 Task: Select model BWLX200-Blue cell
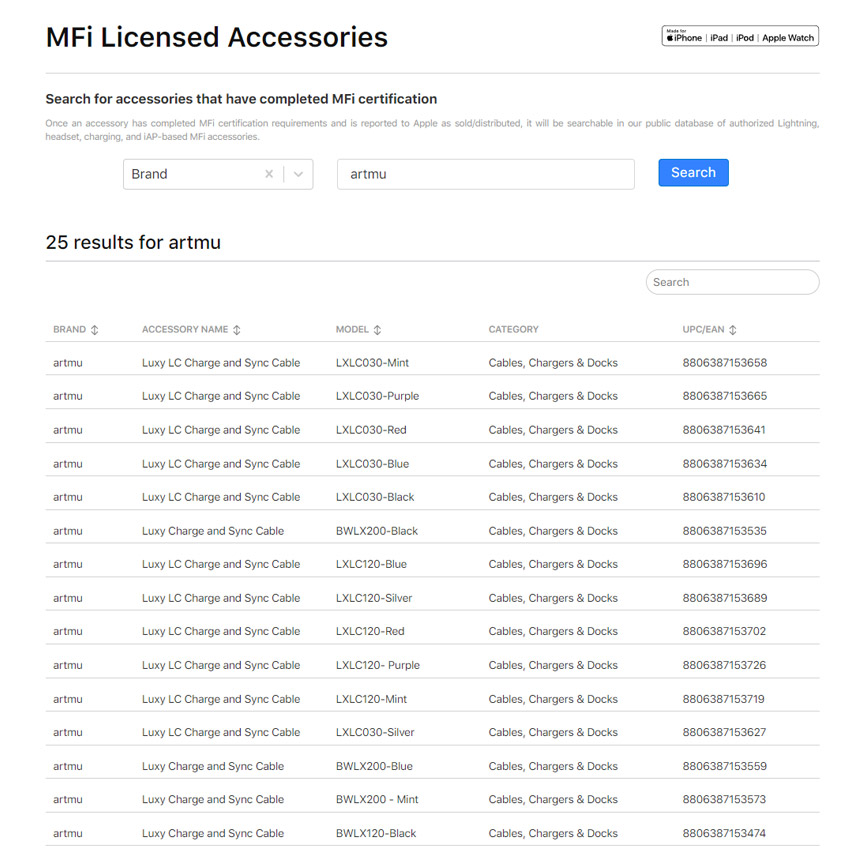click(x=374, y=766)
